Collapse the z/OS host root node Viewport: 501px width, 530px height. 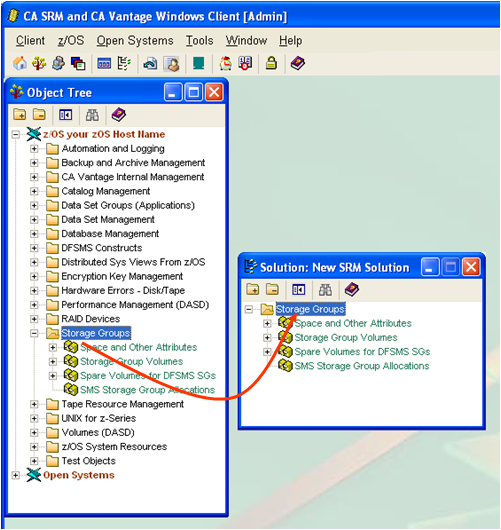tap(16, 135)
